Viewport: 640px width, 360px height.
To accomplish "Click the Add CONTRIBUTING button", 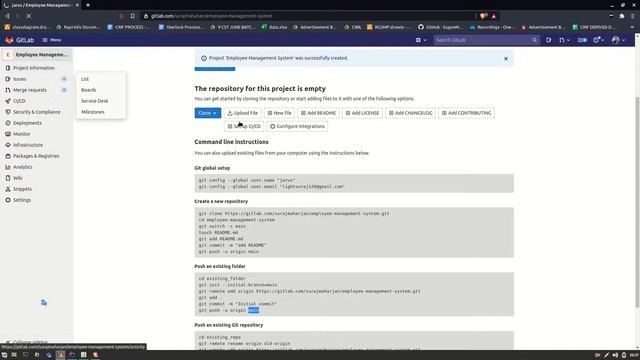I will click(466, 113).
